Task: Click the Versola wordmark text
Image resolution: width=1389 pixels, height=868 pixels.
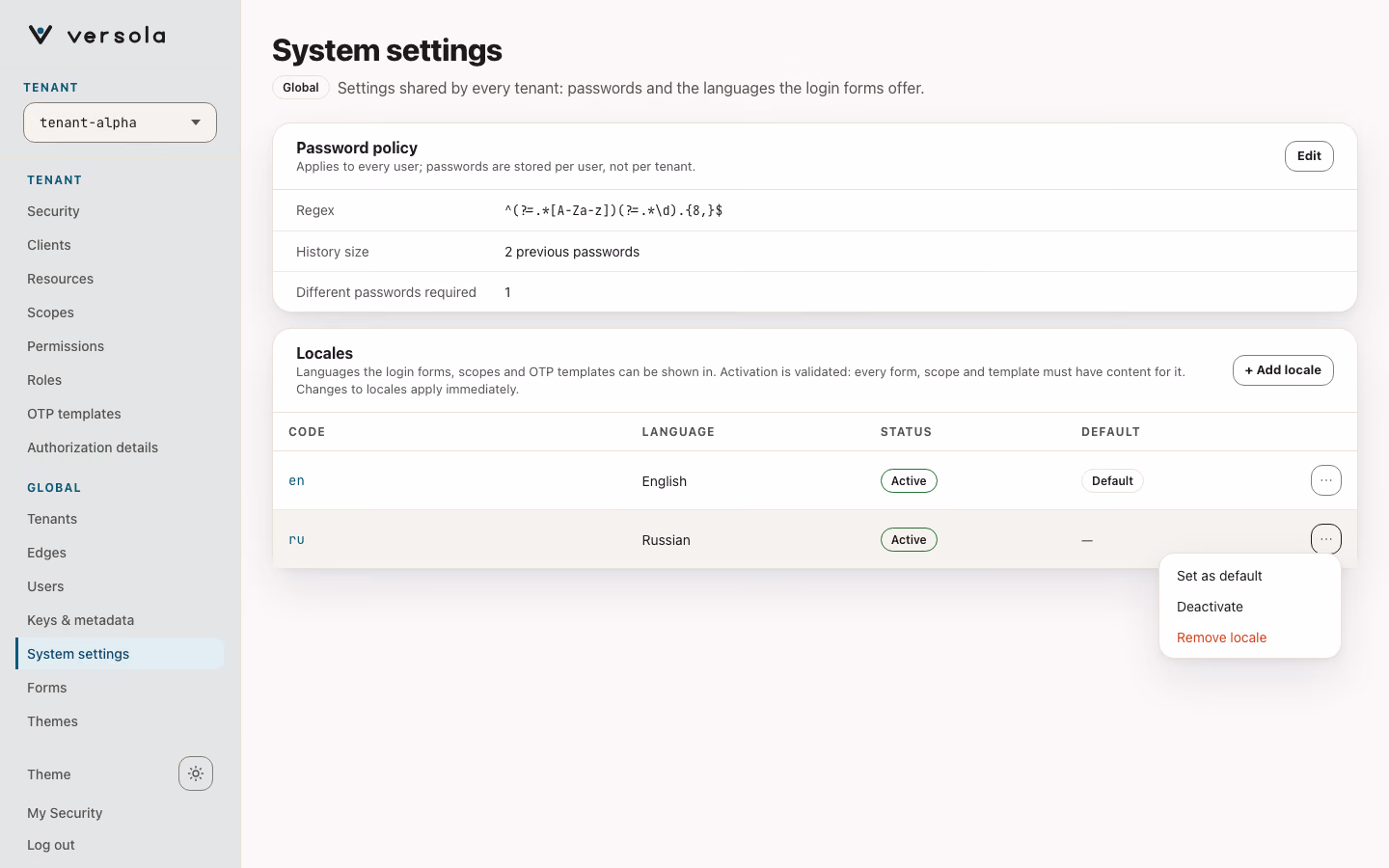Action: (117, 36)
